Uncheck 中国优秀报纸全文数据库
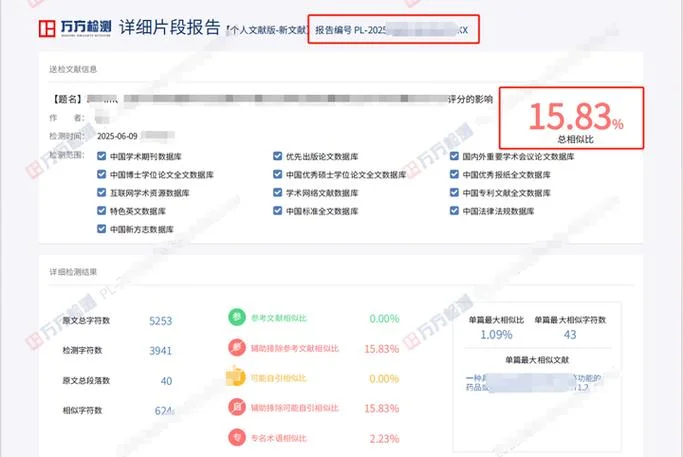Image resolution: width=683 pixels, height=457 pixels. [x=454, y=174]
